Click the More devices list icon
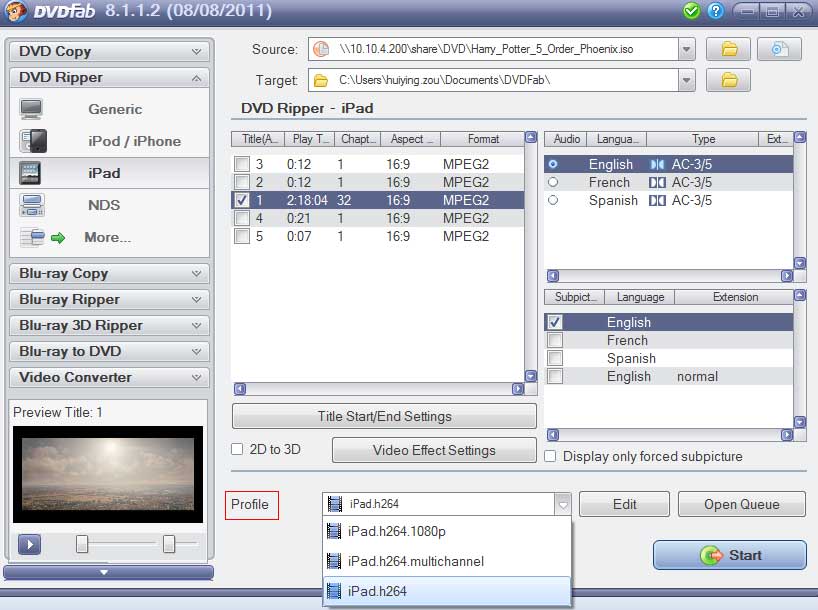 tap(32, 237)
